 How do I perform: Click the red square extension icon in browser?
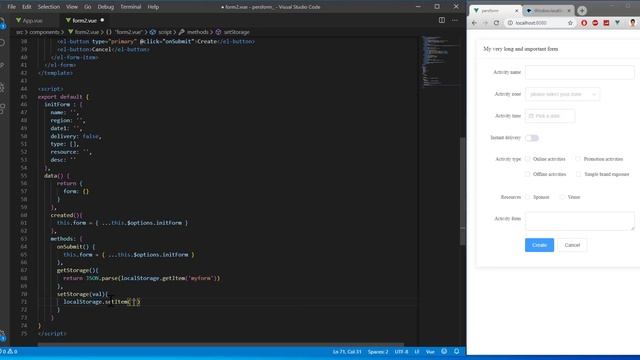pyautogui.click(x=606, y=23)
